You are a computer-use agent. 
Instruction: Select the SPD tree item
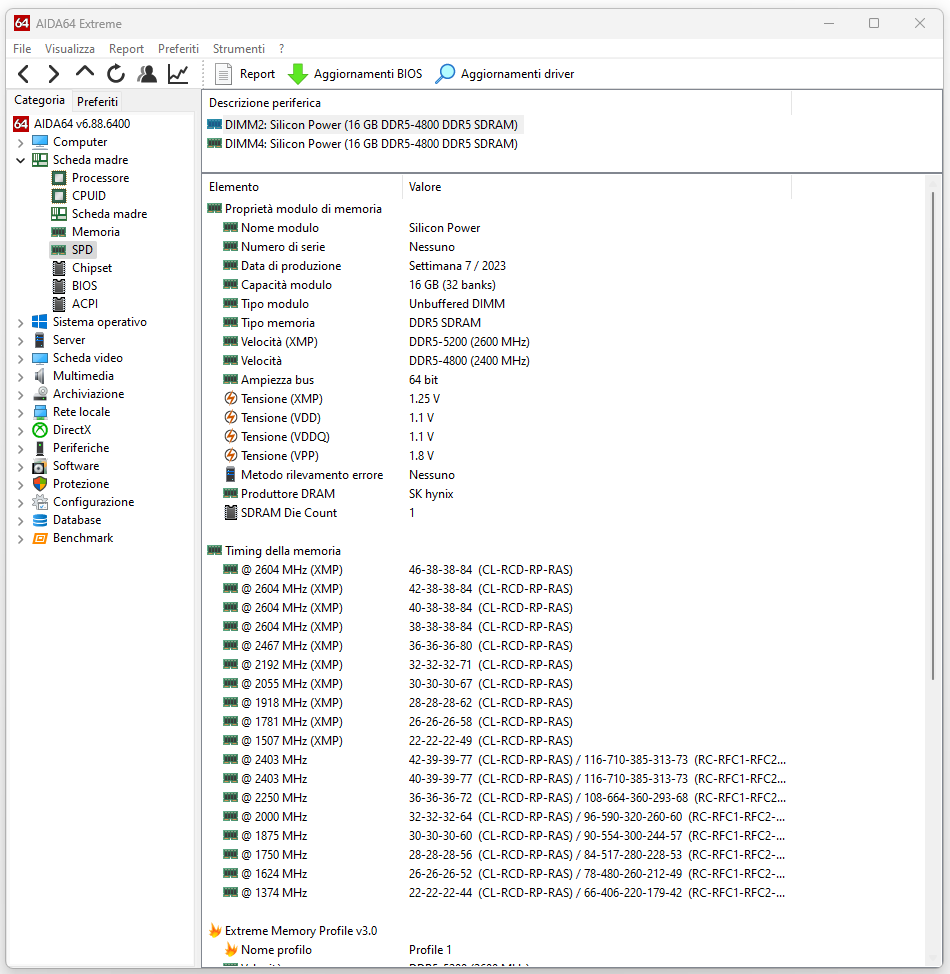tap(73, 250)
